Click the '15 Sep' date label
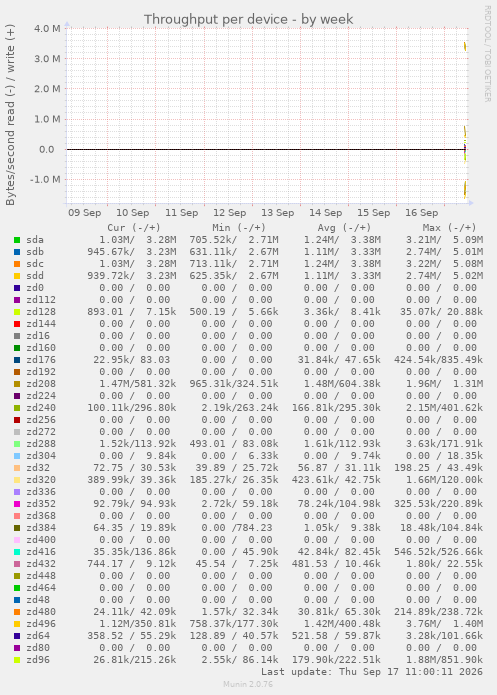Screen dimensions: 497x695 click(x=374, y=213)
